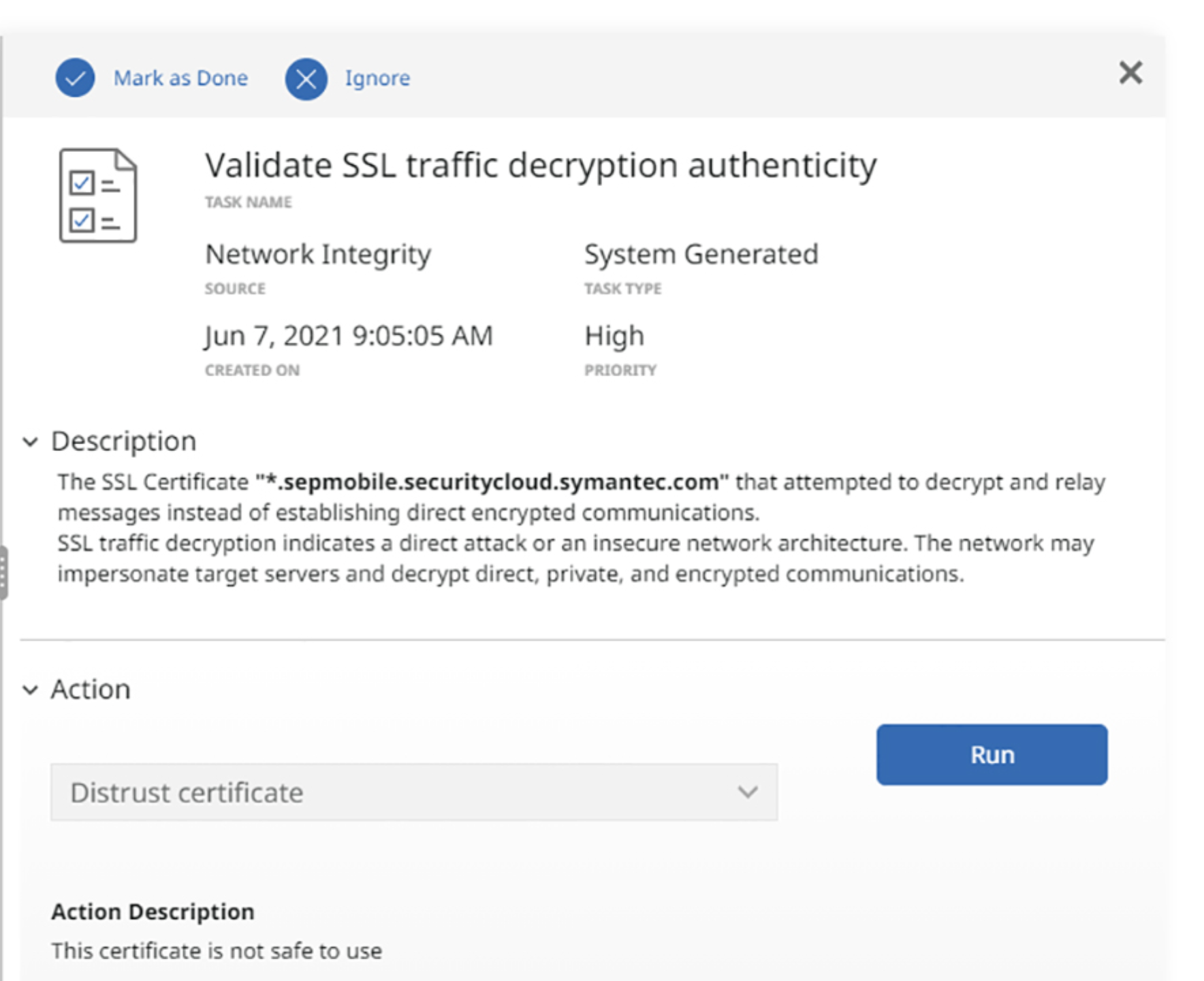The height and width of the screenshot is (981, 1204).
Task: Click the High priority value
Action: (x=614, y=336)
